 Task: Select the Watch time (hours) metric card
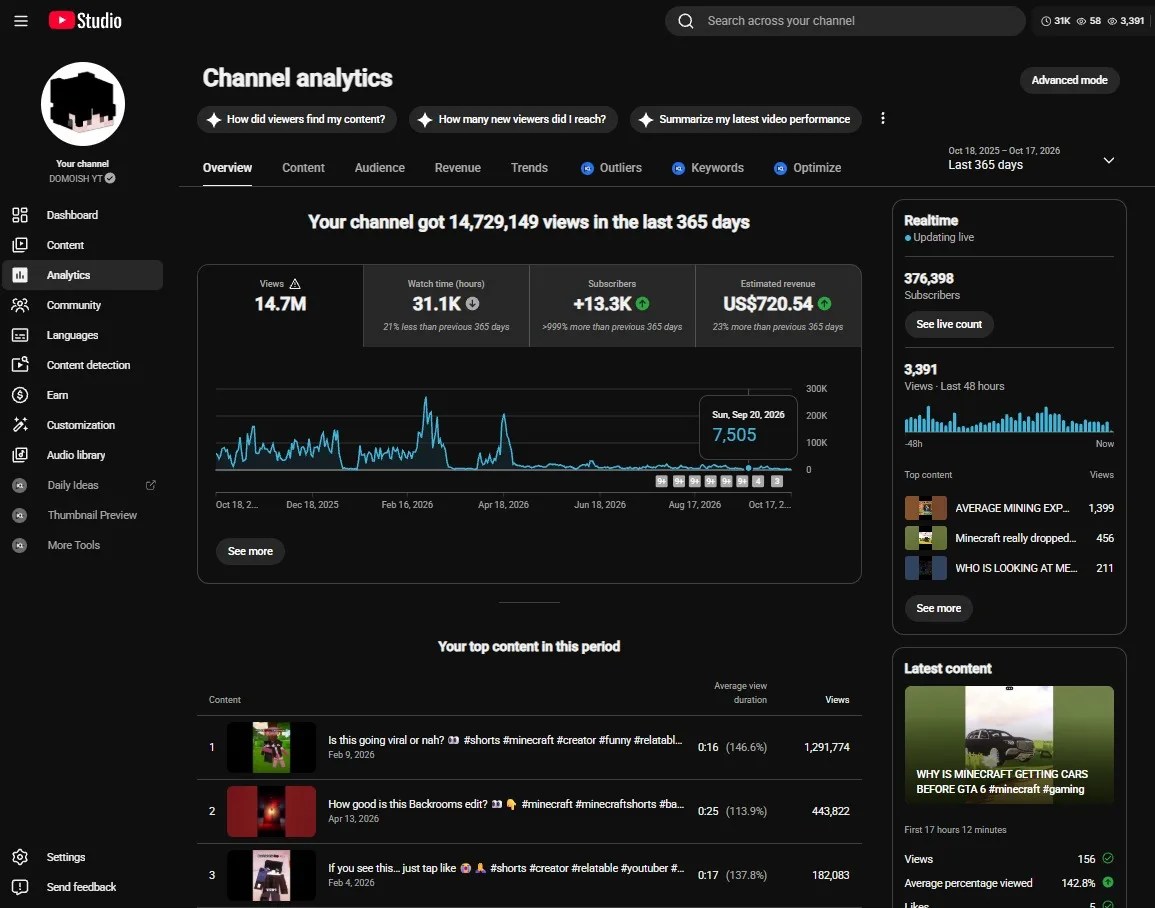point(446,305)
